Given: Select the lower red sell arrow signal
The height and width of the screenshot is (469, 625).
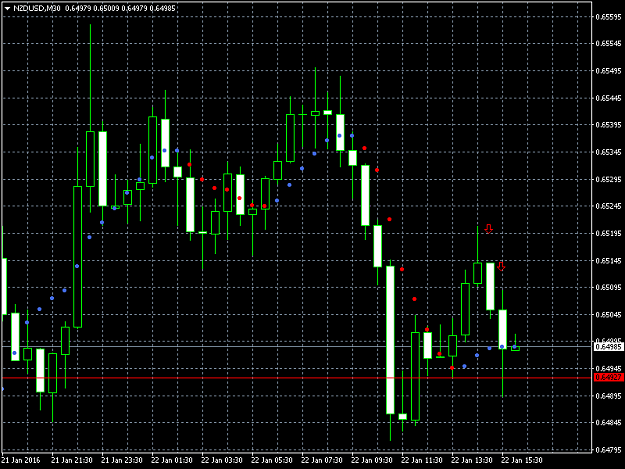Looking at the screenshot, I should coord(501,267).
